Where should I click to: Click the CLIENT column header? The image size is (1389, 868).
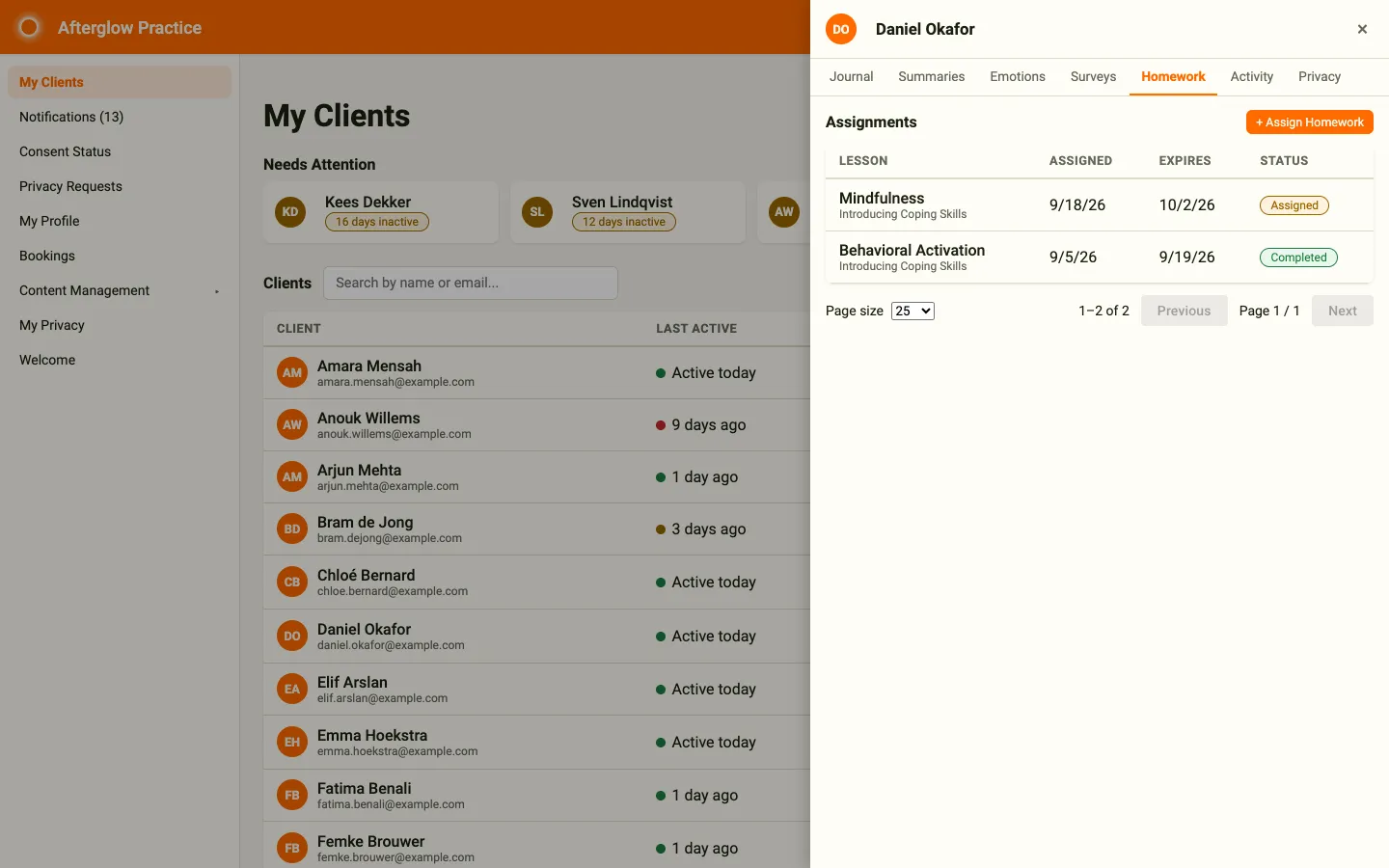[299, 329]
